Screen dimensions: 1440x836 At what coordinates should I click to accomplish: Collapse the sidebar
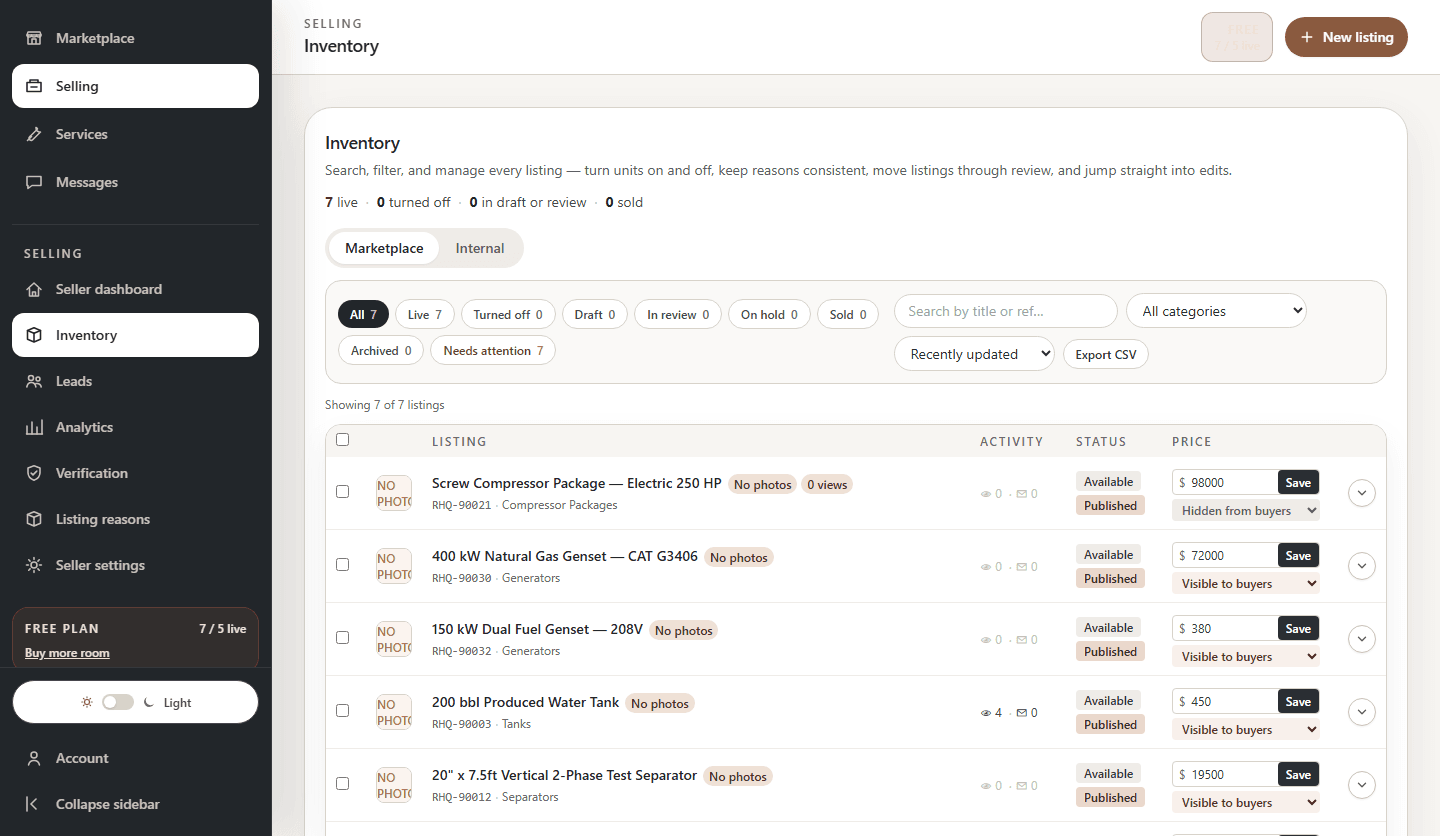tap(135, 804)
